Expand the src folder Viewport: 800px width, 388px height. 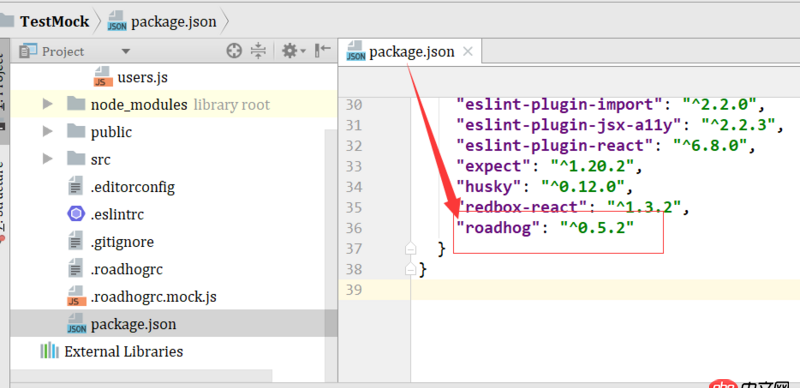tap(47, 159)
